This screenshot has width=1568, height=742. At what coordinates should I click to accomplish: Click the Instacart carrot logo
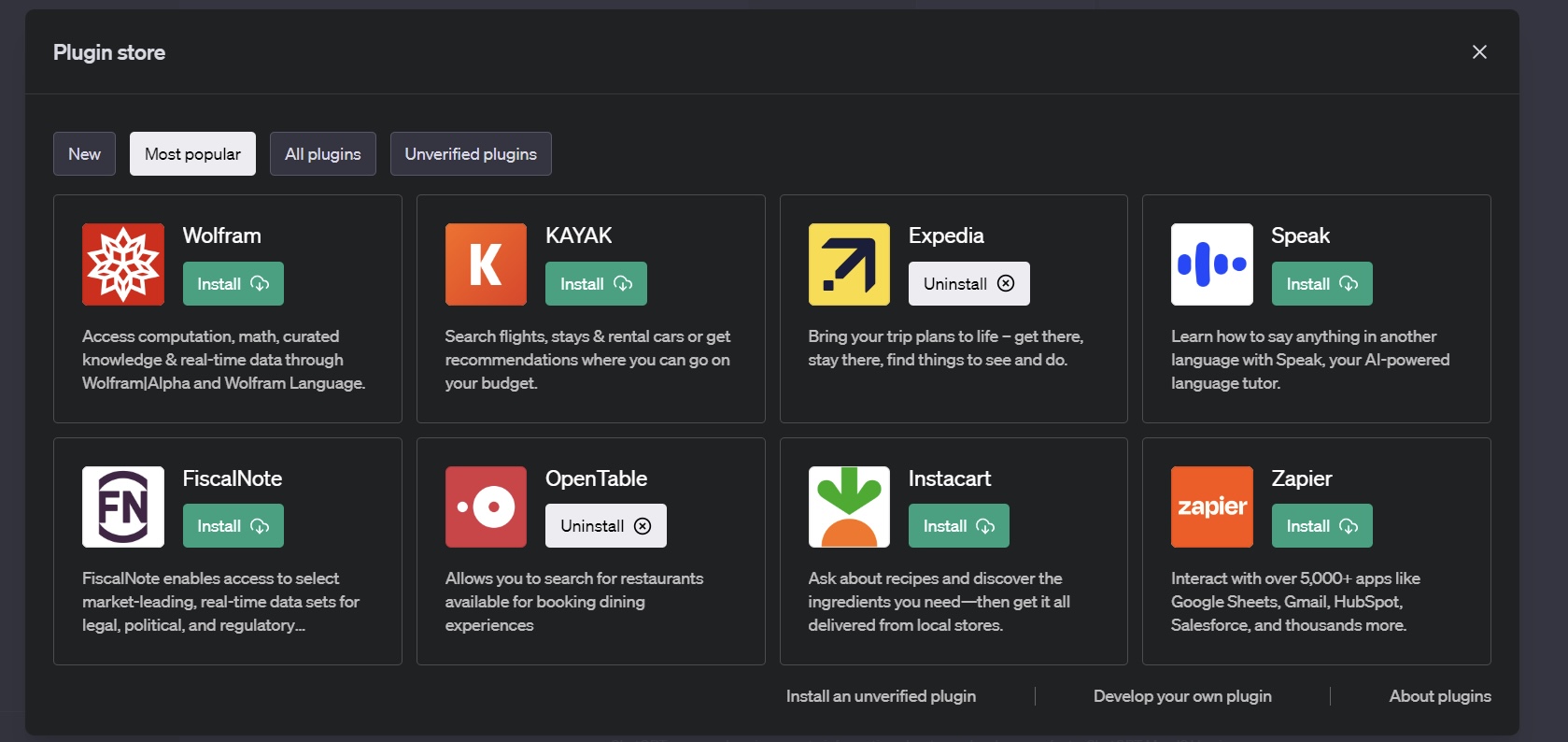[849, 507]
